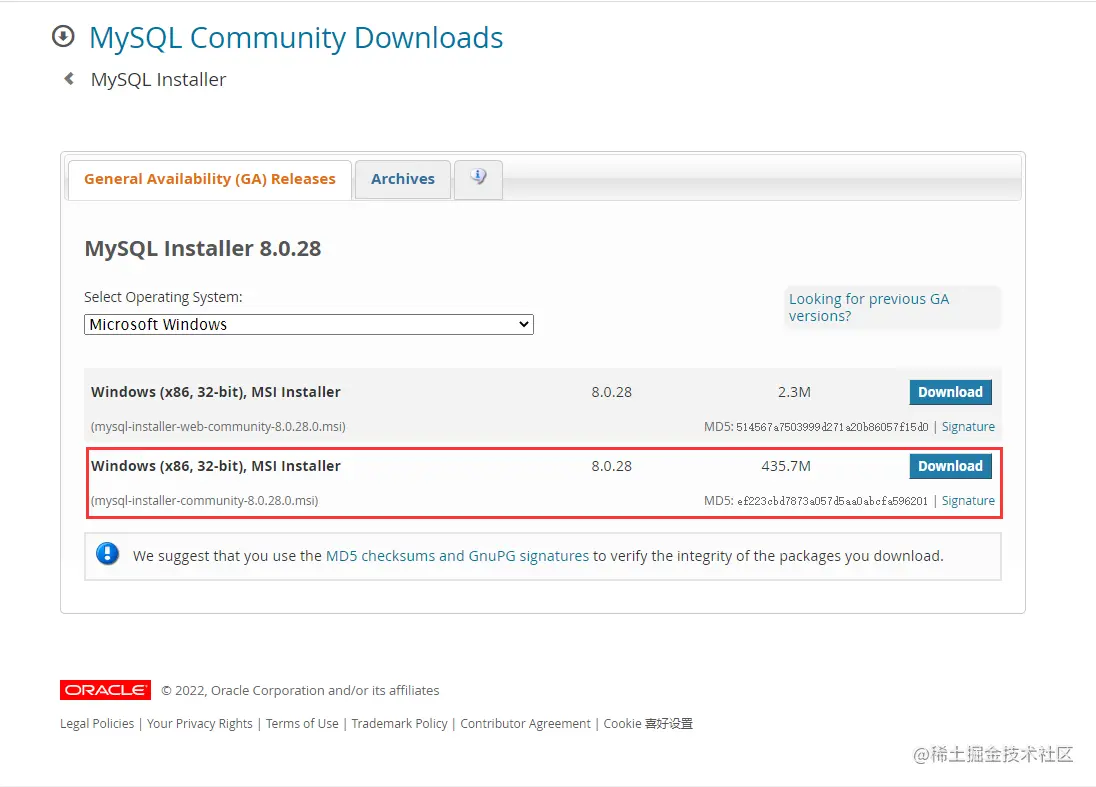The height and width of the screenshot is (787, 1096).
Task: Switch to the Archives tab
Action: point(403,180)
